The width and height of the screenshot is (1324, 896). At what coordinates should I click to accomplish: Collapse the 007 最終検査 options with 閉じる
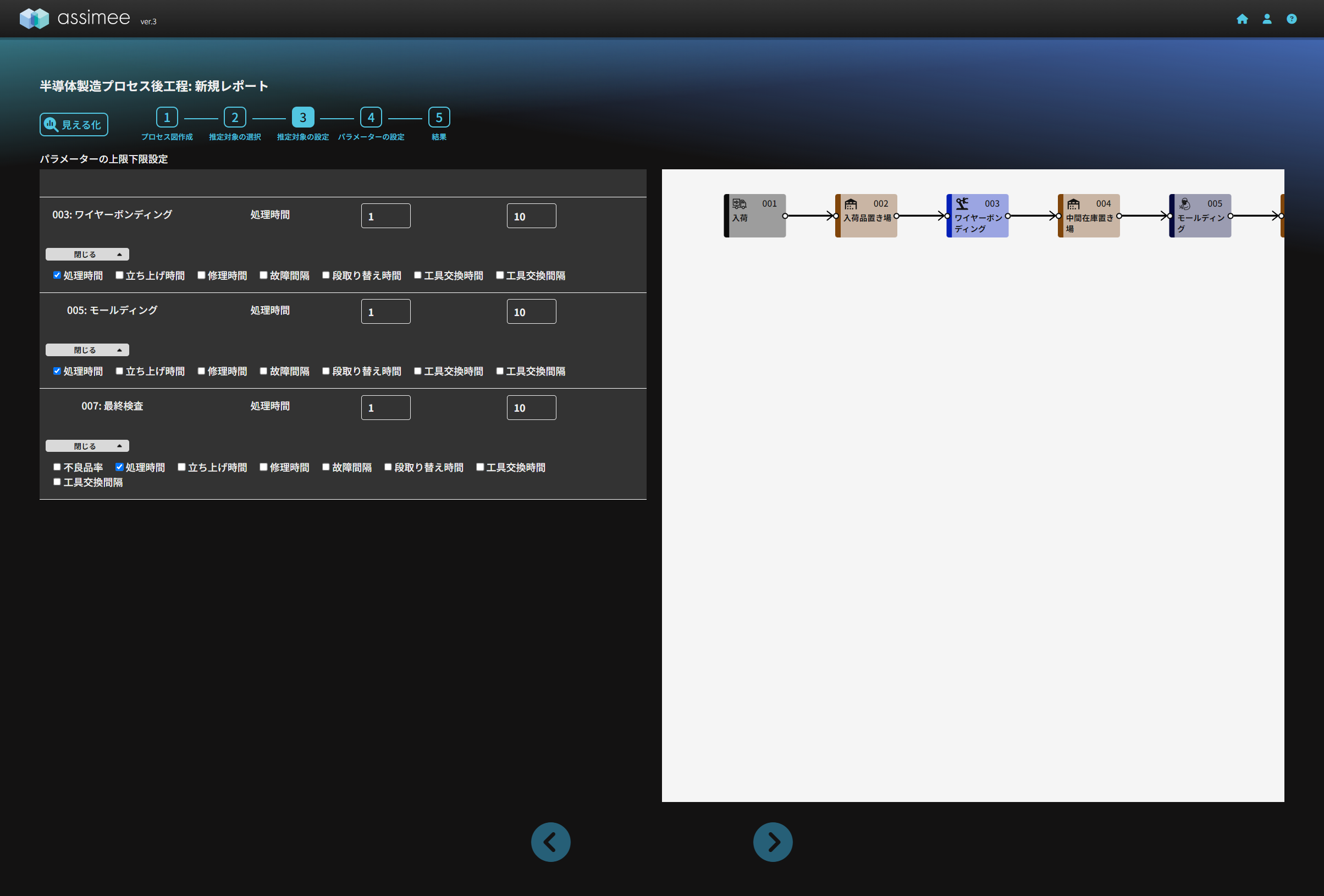[87, 446]
